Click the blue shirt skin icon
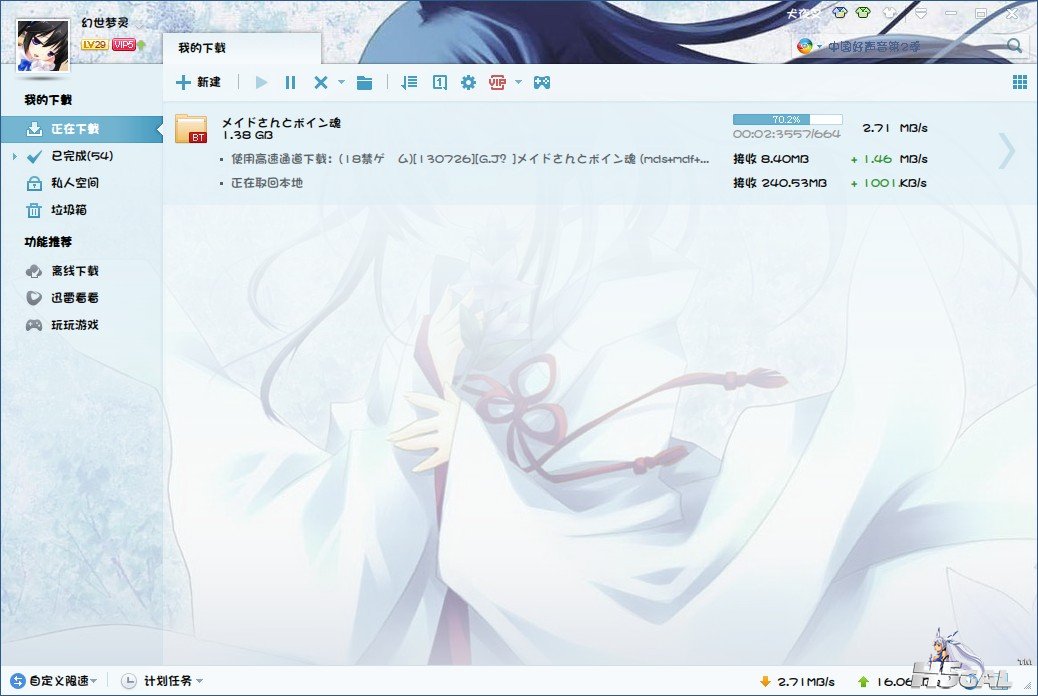This screenshot has height=696, width=1038. 839,12
